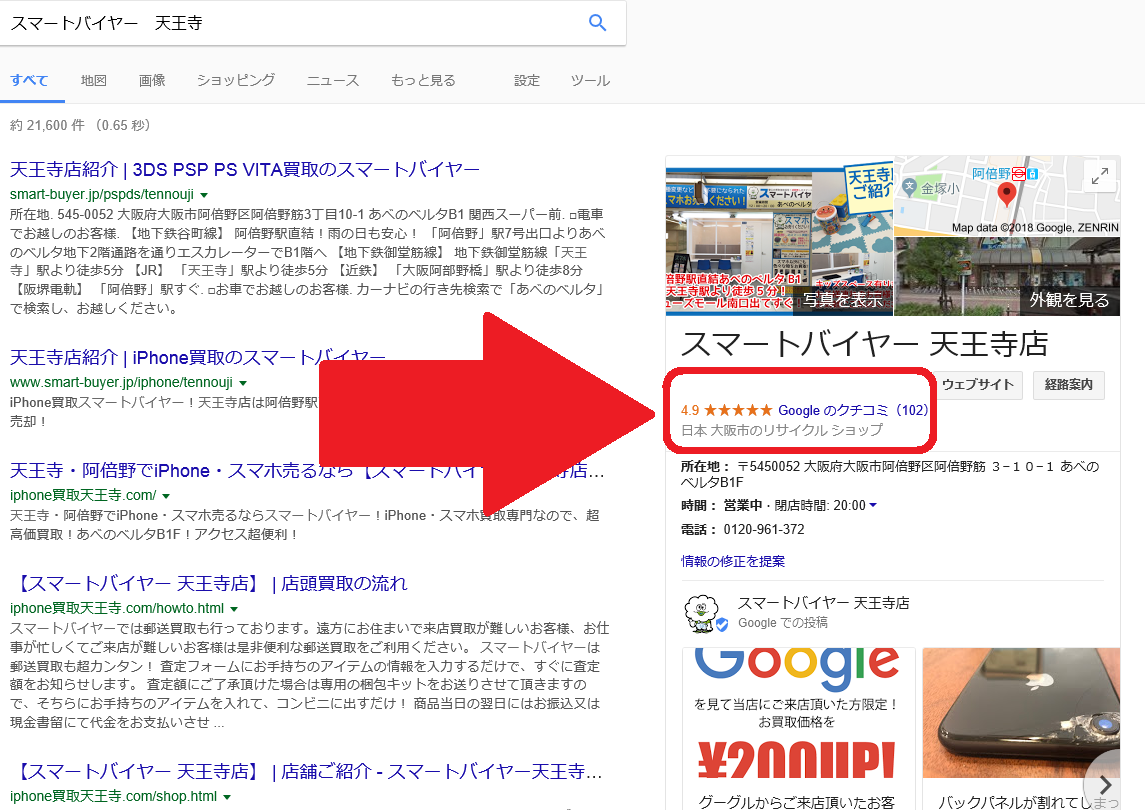Expand dropdown beside iphone買取天王寺.com/howto.html

pyautogui.click(x=234, y=608)
